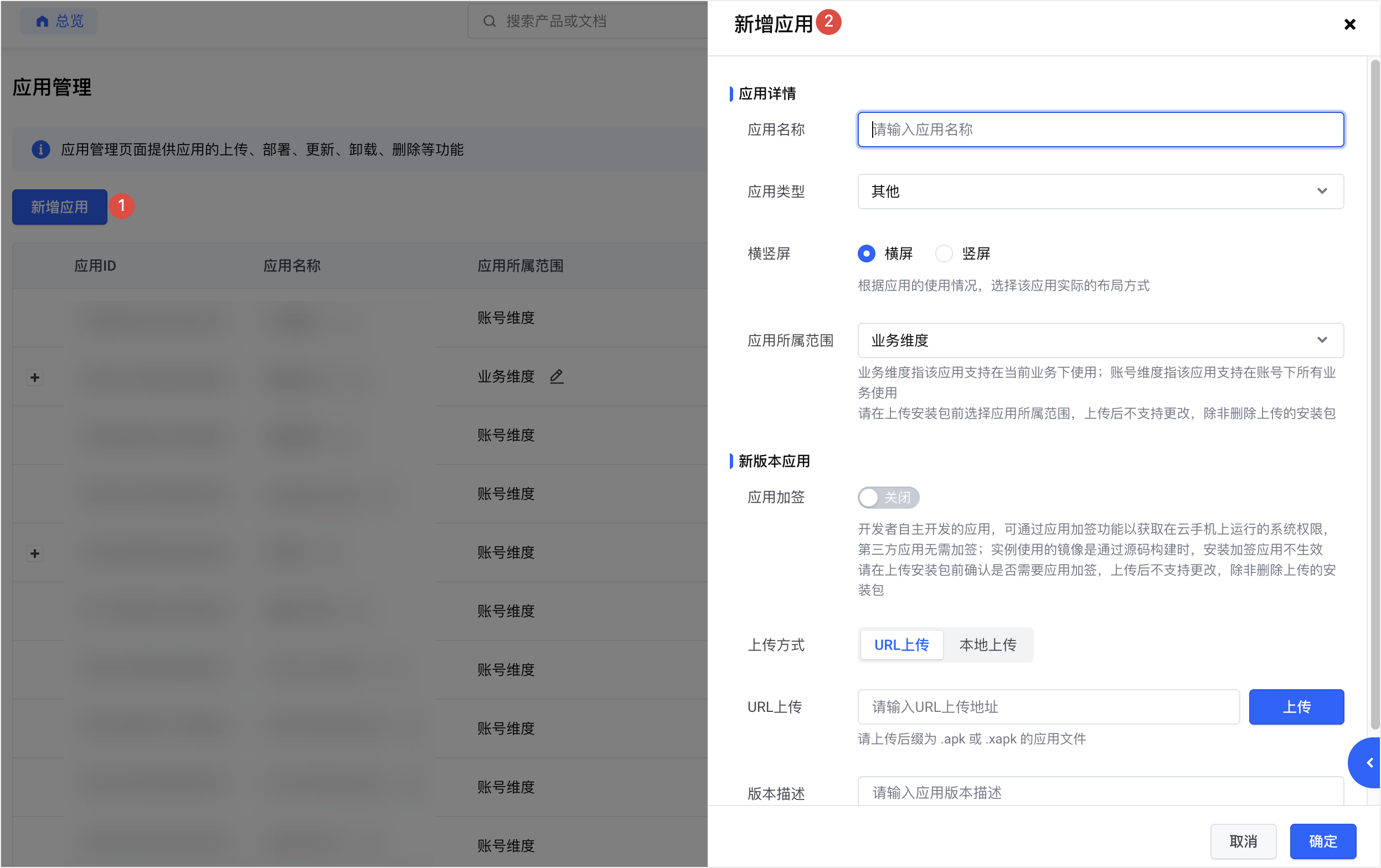This screenshot has height=868, width=1381.
Task: Click the 取消 button
Action: pos(1243,841)
